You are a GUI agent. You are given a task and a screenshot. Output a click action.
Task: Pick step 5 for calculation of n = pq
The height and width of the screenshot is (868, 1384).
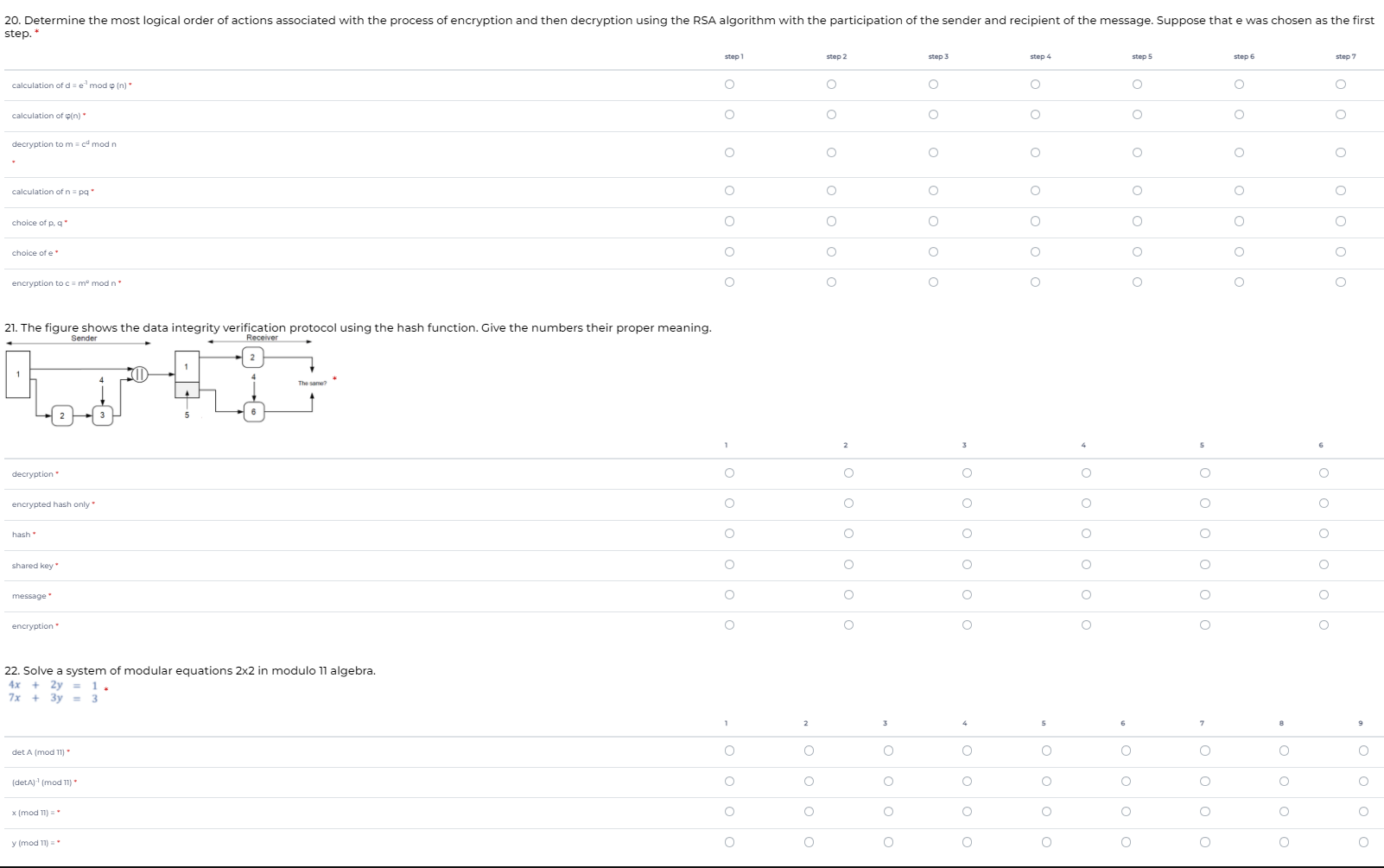pyautogui.click(x=1137, y=191)
